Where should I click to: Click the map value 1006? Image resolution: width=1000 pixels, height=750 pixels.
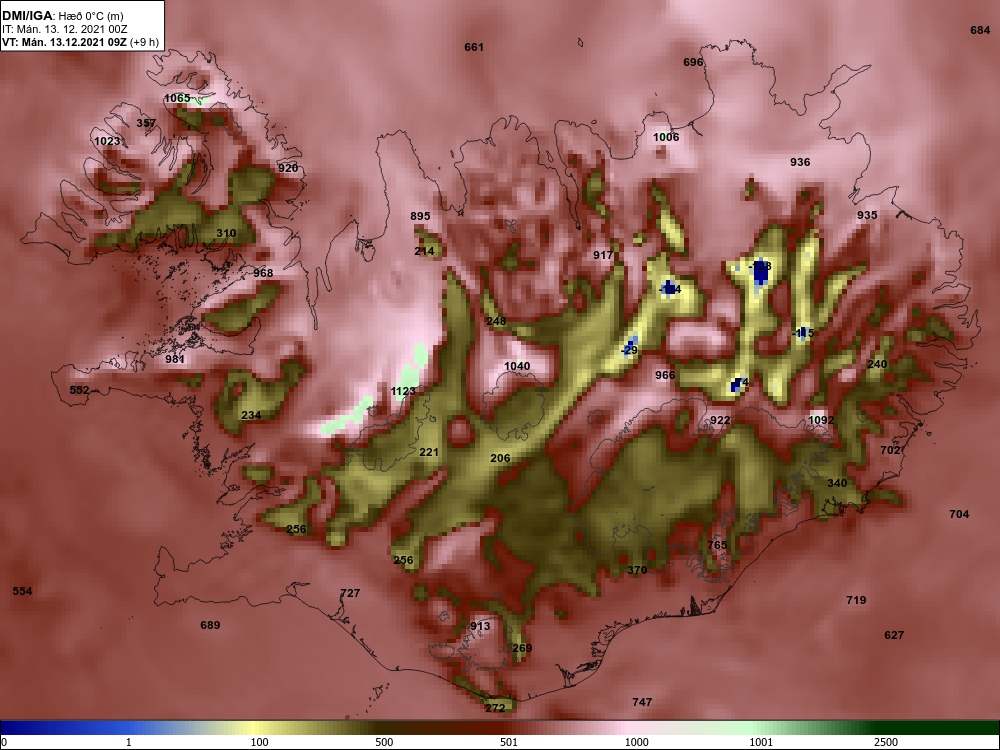[666, 137]
